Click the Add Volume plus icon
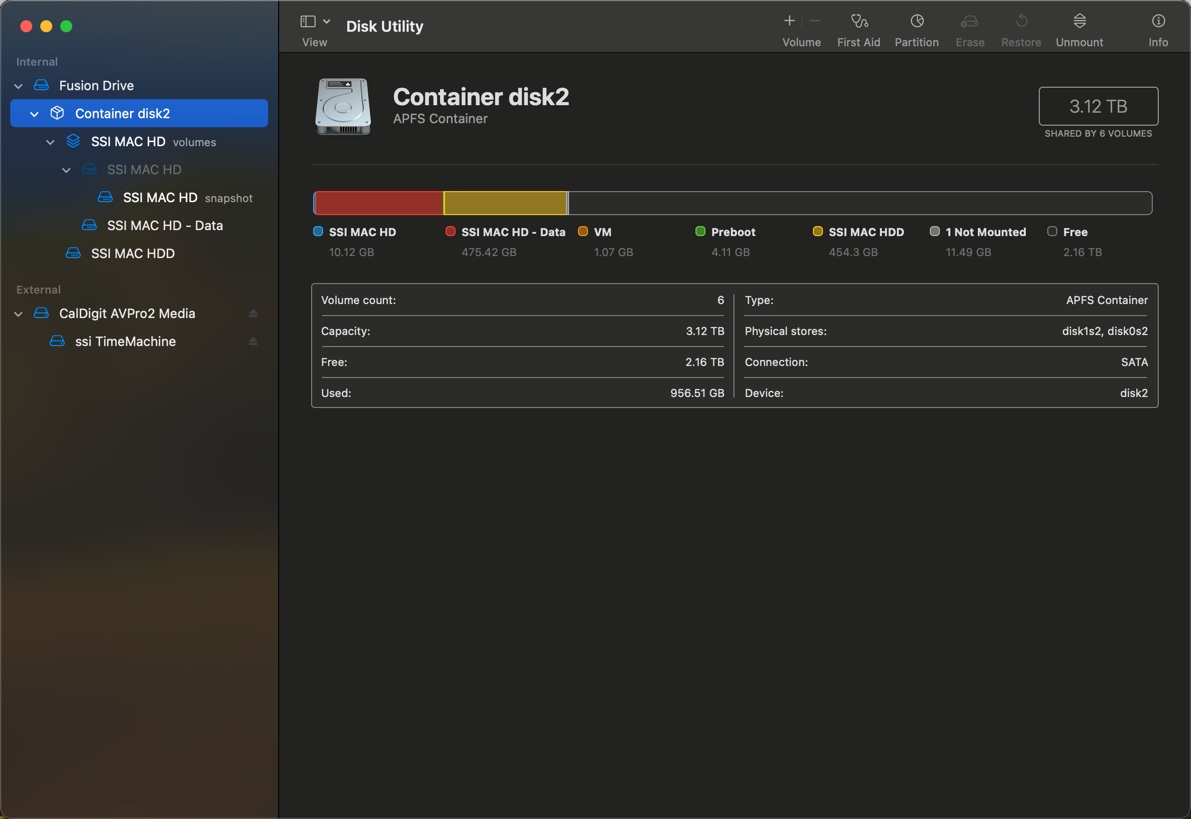This screenshot has height=819, width=1191. [x=789, y=21]
